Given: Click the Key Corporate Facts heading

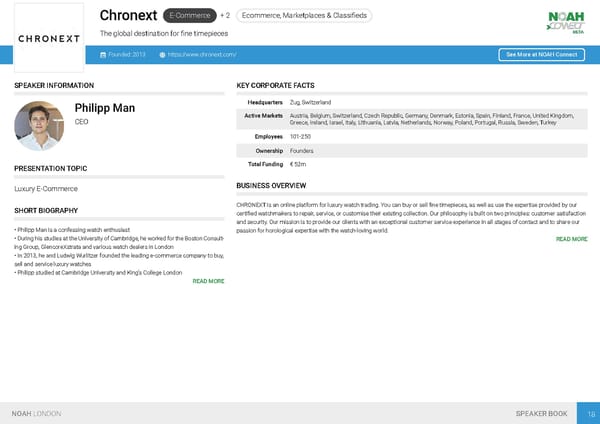Looking at the screenshot, I should click(x=275, y=86).
